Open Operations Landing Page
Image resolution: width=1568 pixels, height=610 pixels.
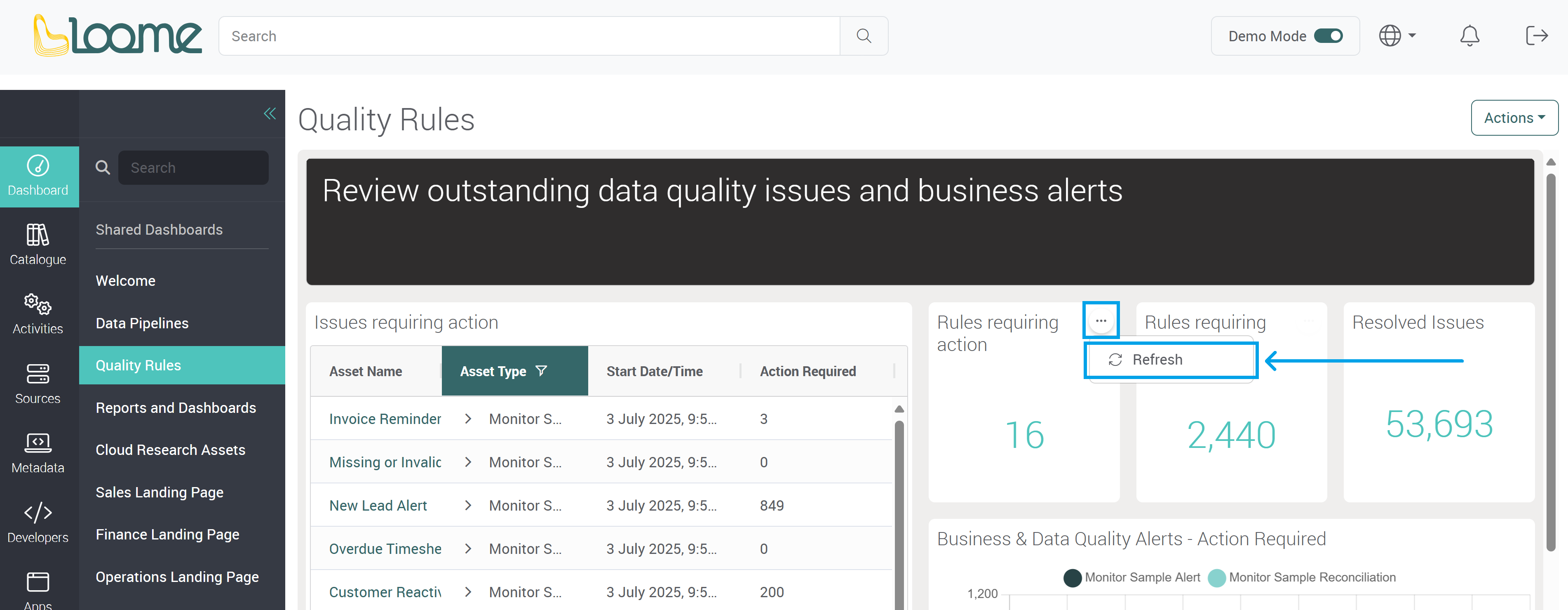coord(177,577)
